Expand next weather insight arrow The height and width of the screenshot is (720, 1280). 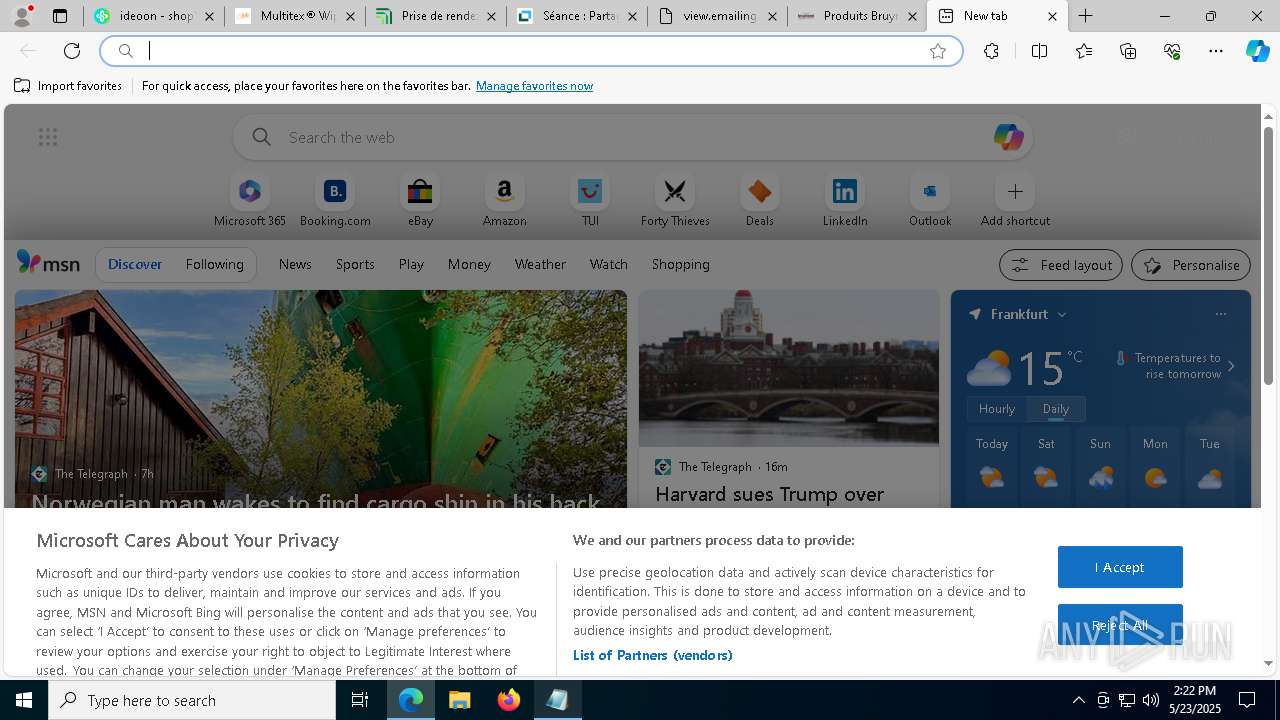[x=1231, y=366]
